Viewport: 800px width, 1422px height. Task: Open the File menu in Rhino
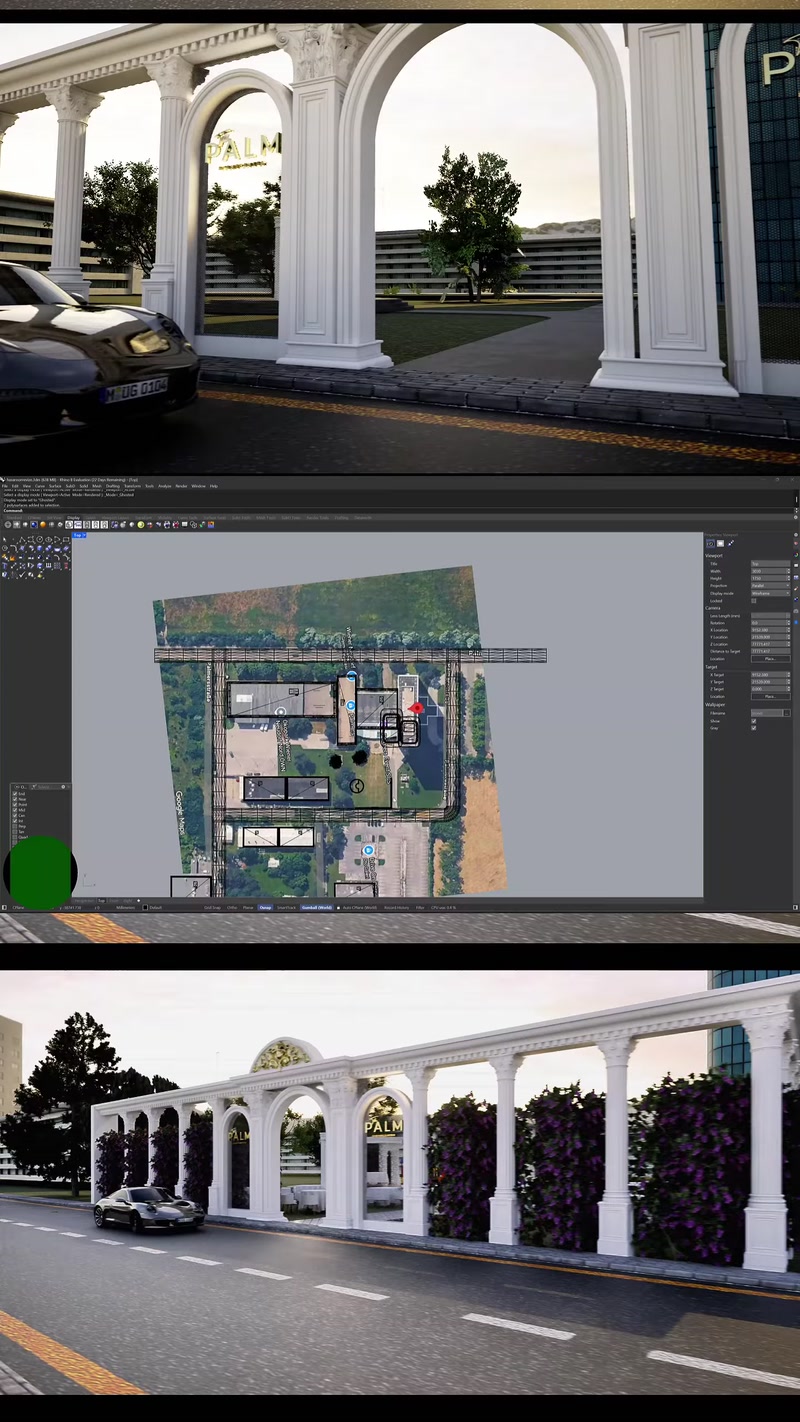(6, 486)
